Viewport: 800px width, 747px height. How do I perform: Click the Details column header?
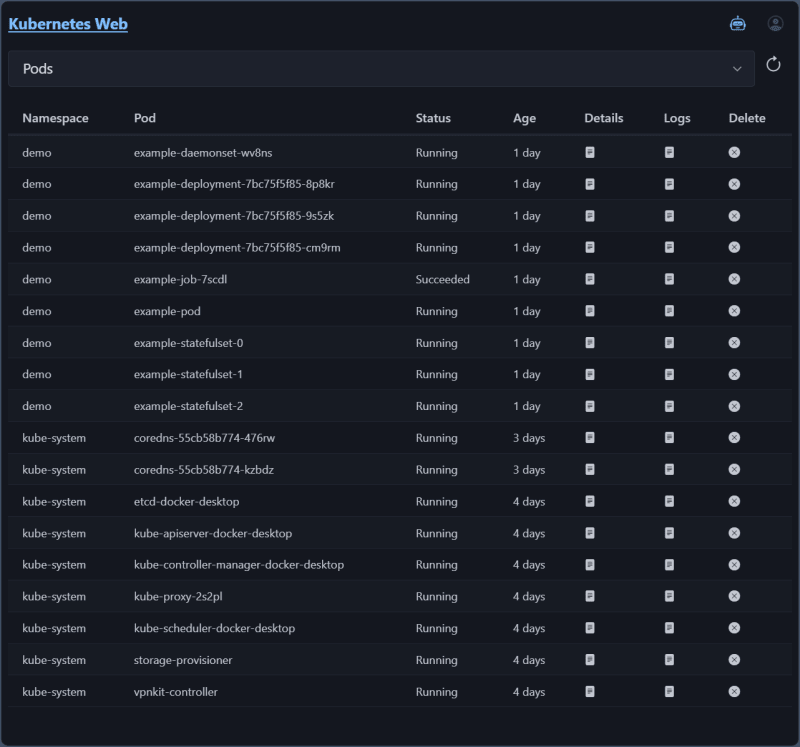click(604, 118)
